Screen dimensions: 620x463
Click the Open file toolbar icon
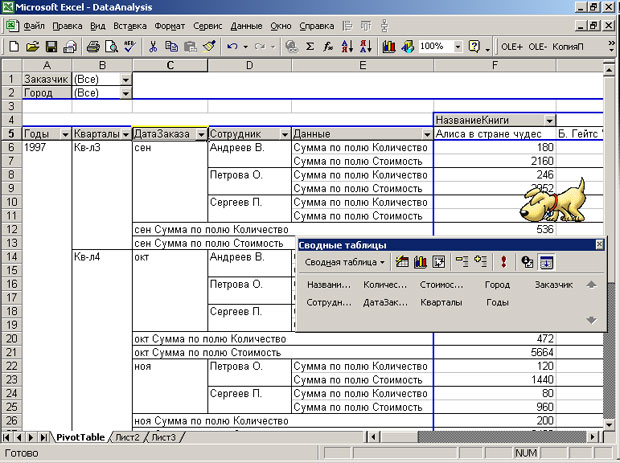pos(31,46)
